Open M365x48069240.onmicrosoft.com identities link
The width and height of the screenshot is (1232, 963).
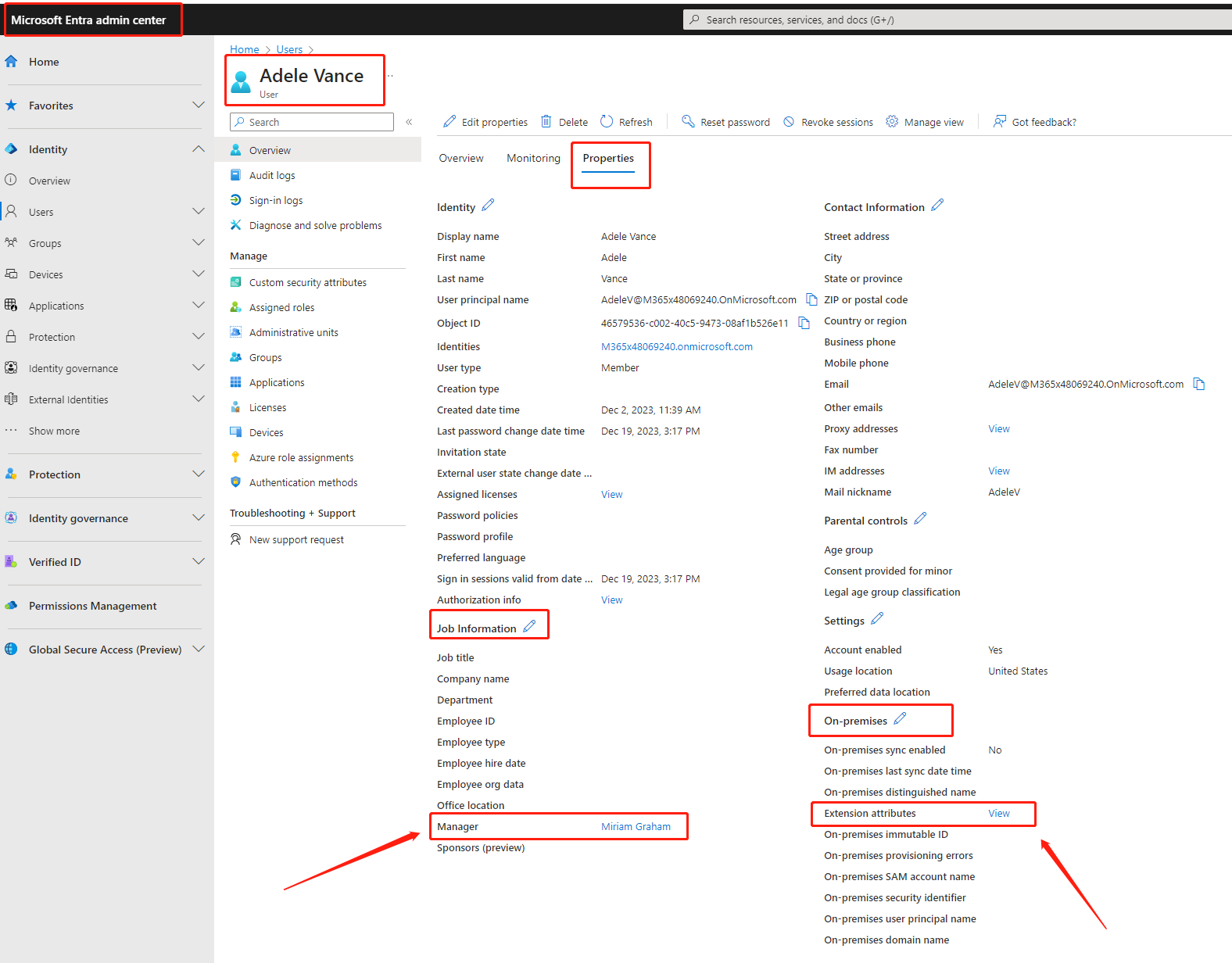(x=677, y=346)
